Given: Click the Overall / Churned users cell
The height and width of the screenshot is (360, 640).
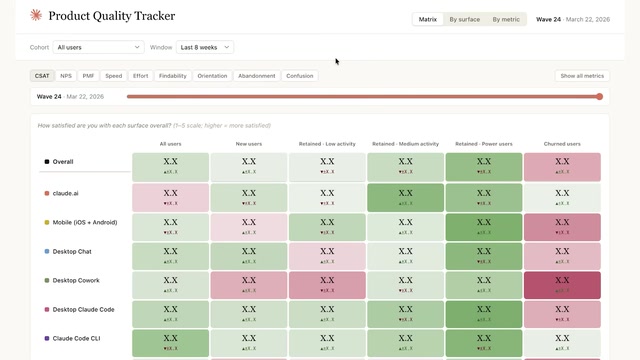Looking at the screenshot, I should [562, 167].
